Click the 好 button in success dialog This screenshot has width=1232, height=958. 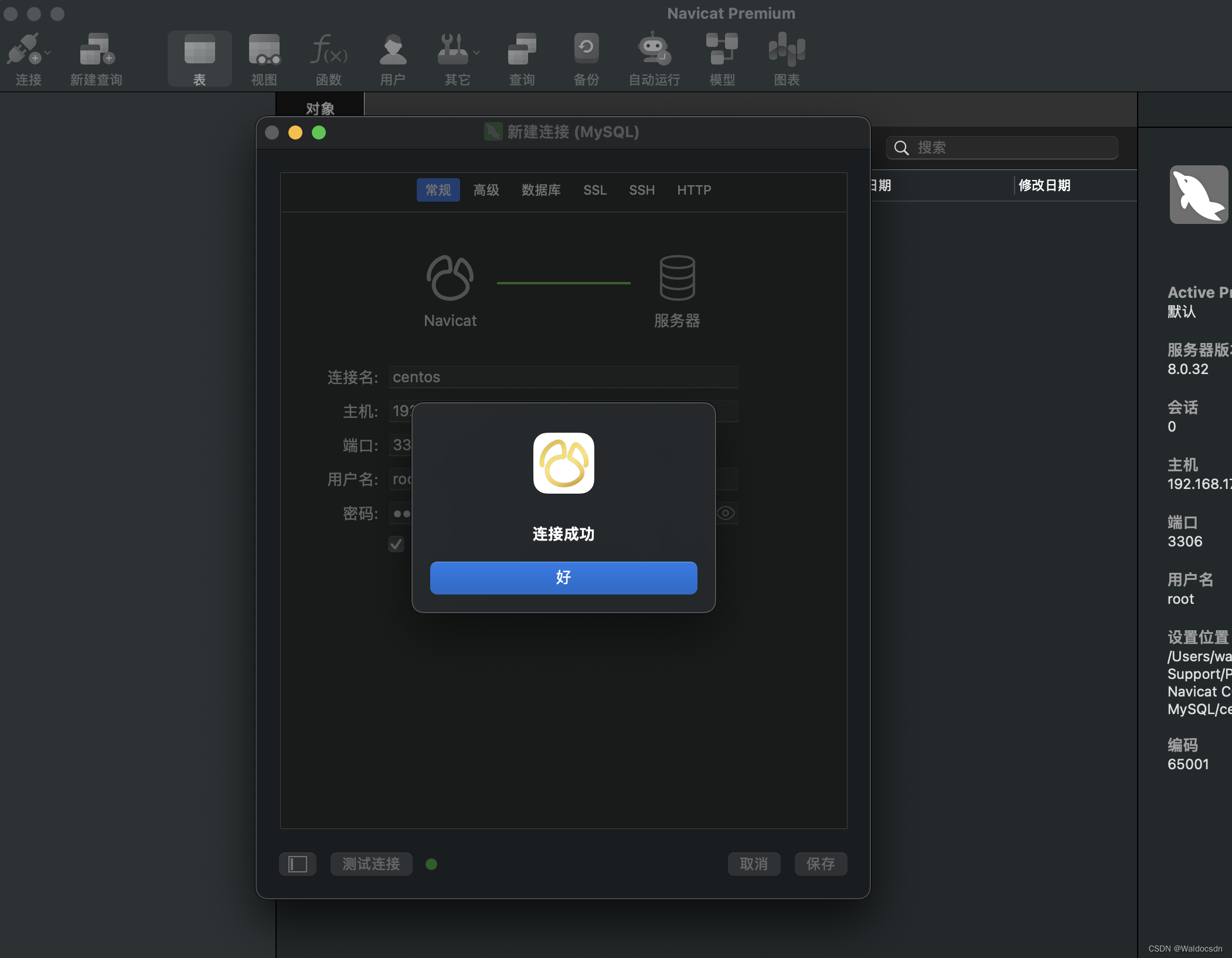tap(563, 578)
